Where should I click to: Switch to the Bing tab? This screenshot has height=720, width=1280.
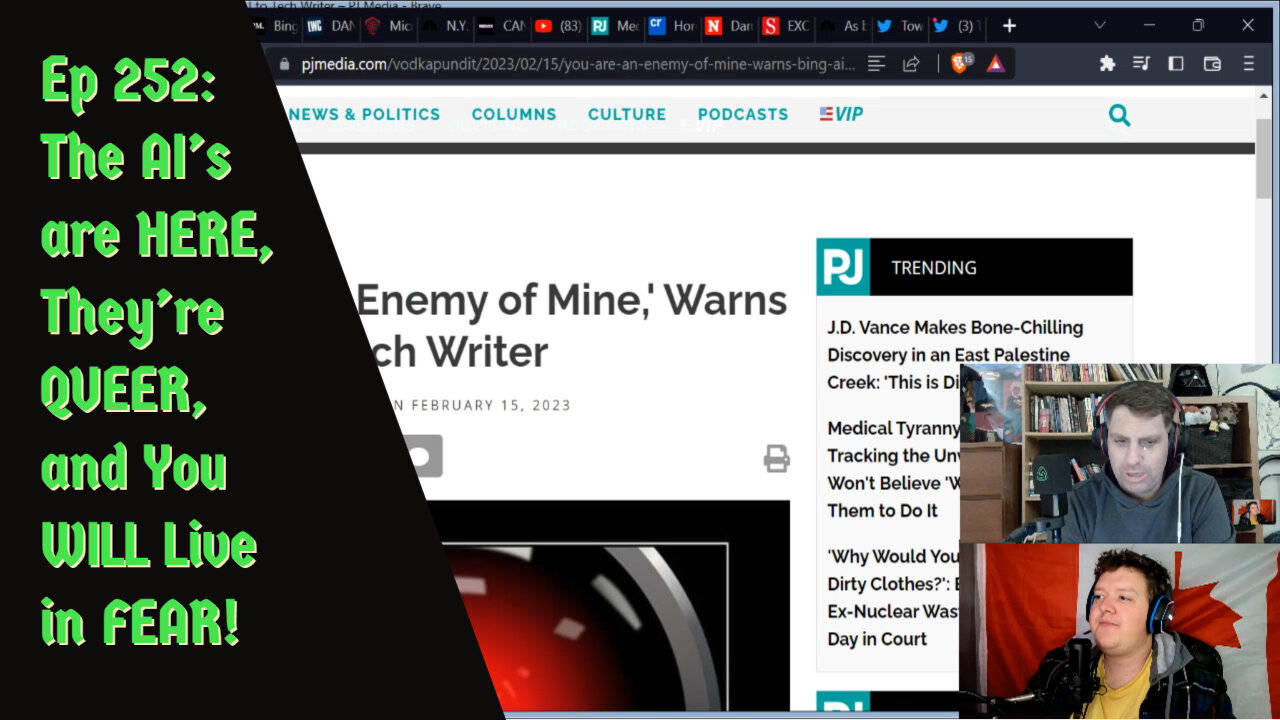coord(277,26)
